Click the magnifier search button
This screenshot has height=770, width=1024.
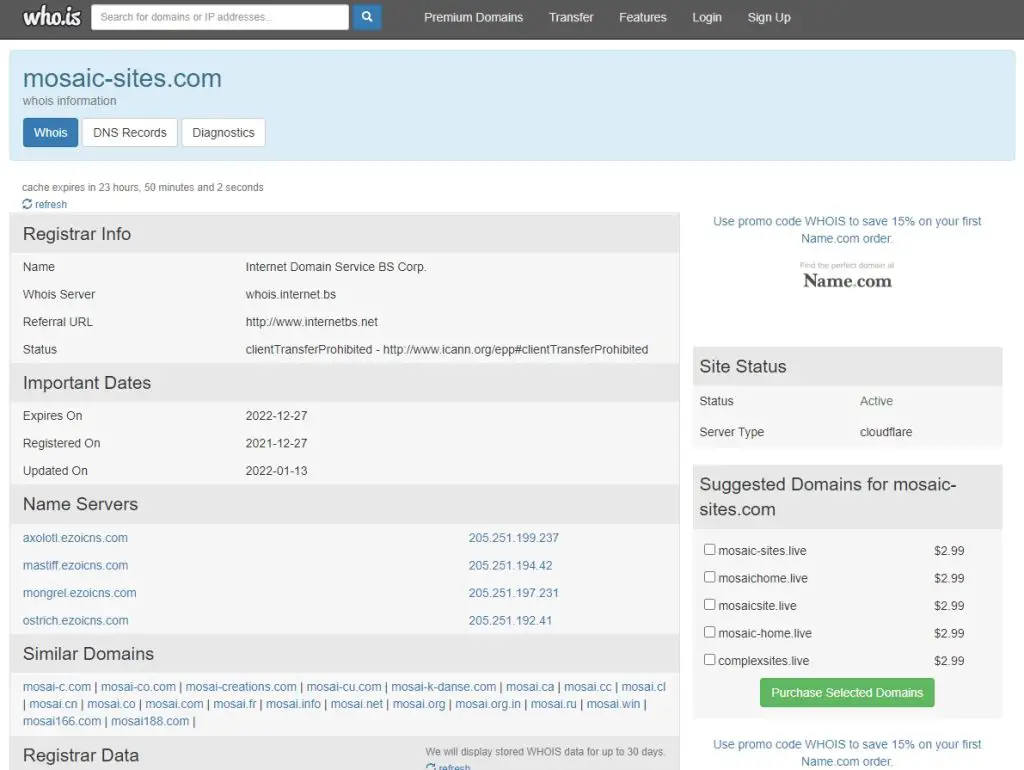pyautogui.click(x=367, y=17)
